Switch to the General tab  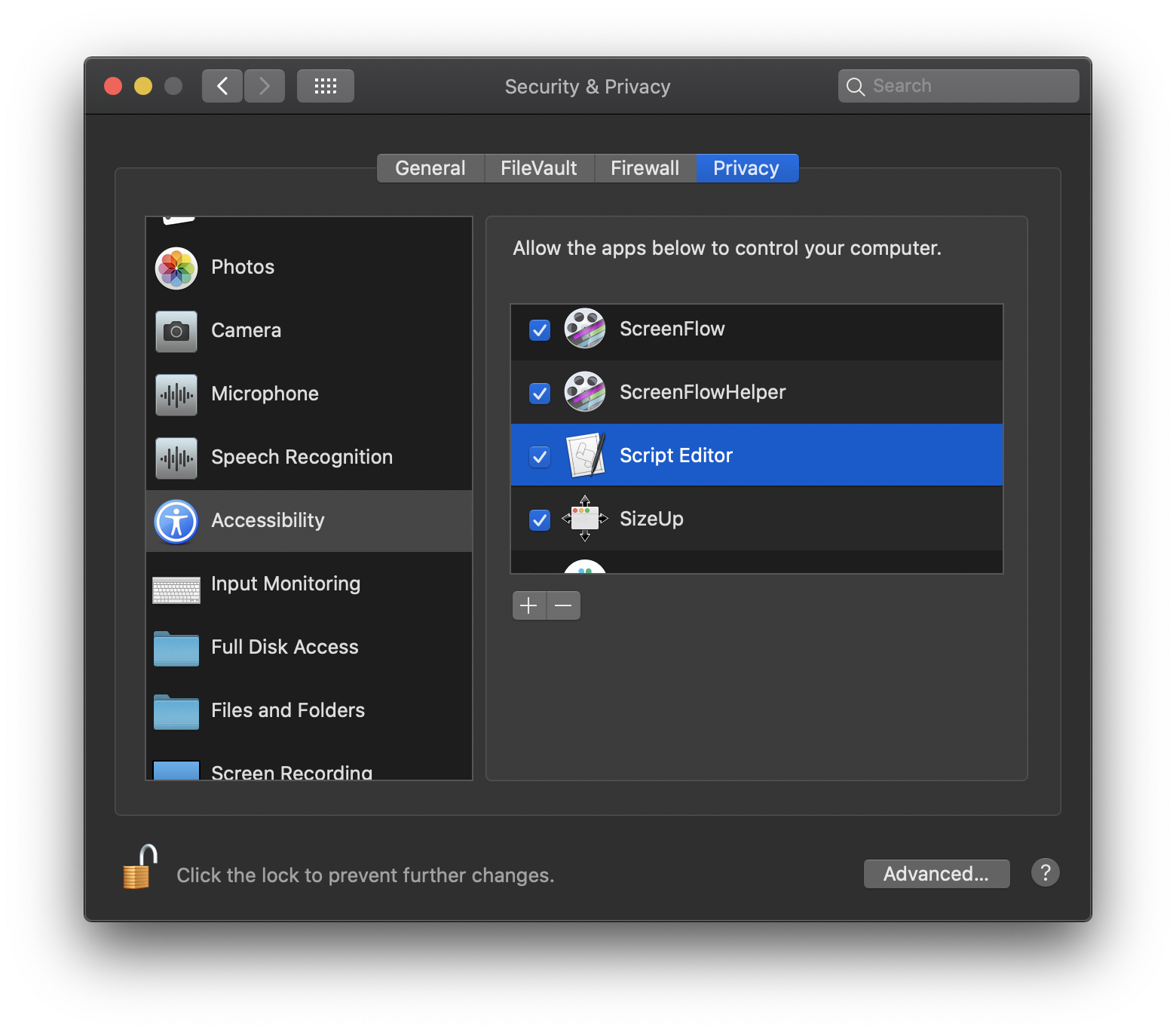tap(430, 168)
